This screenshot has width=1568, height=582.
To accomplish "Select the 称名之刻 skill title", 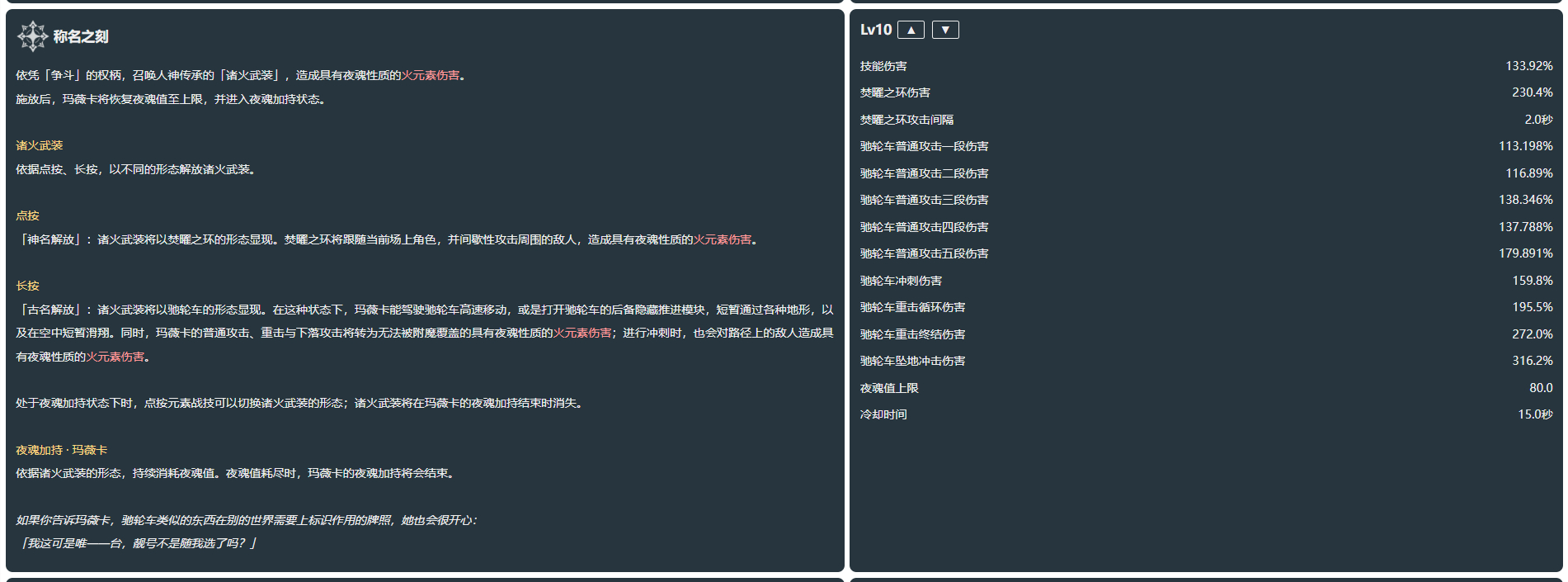I will click(x=81, y=36).
